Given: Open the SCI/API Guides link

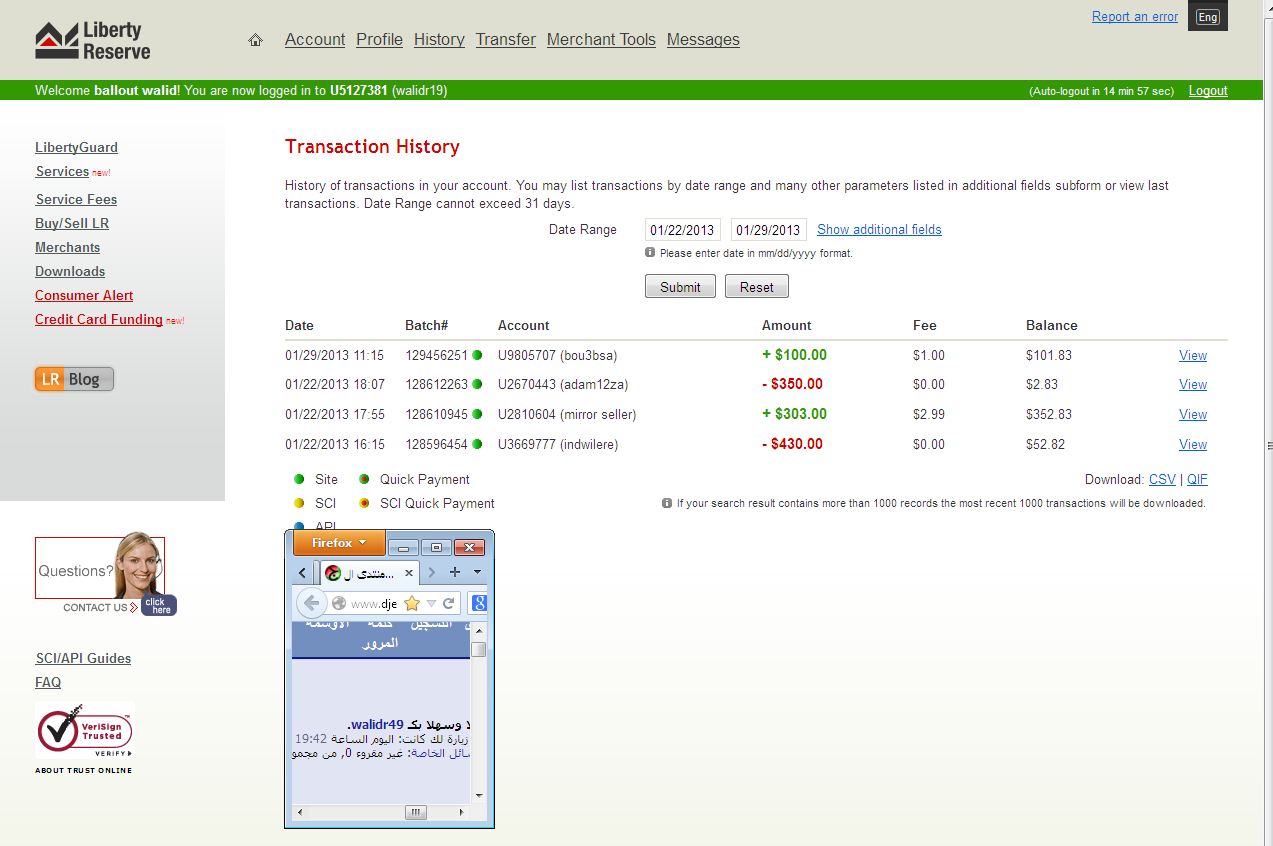Looking at the screenshot, I should [83, 659].
